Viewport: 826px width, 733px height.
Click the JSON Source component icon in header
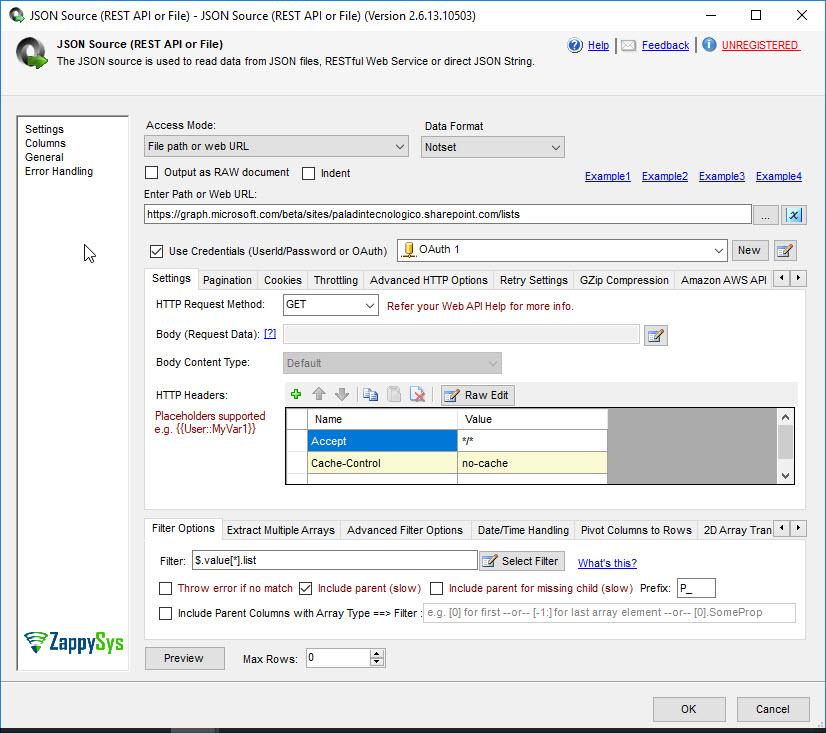[32, 53]
